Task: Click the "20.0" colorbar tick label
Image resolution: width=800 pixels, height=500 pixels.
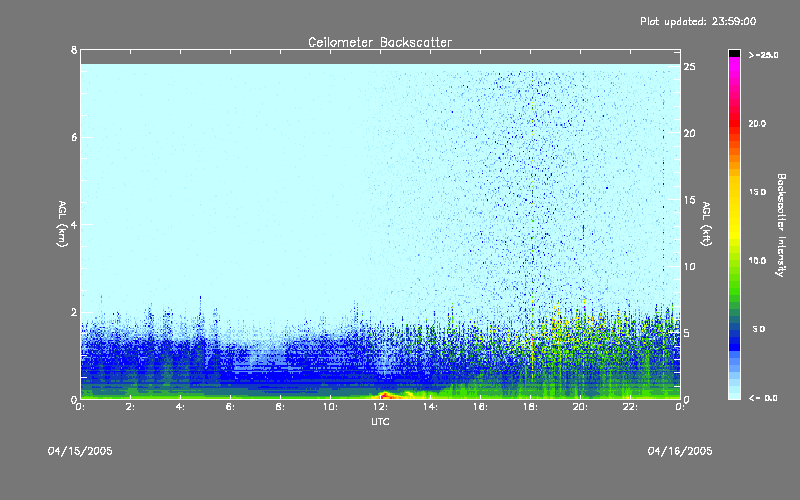Action: (x=757, y=123)
